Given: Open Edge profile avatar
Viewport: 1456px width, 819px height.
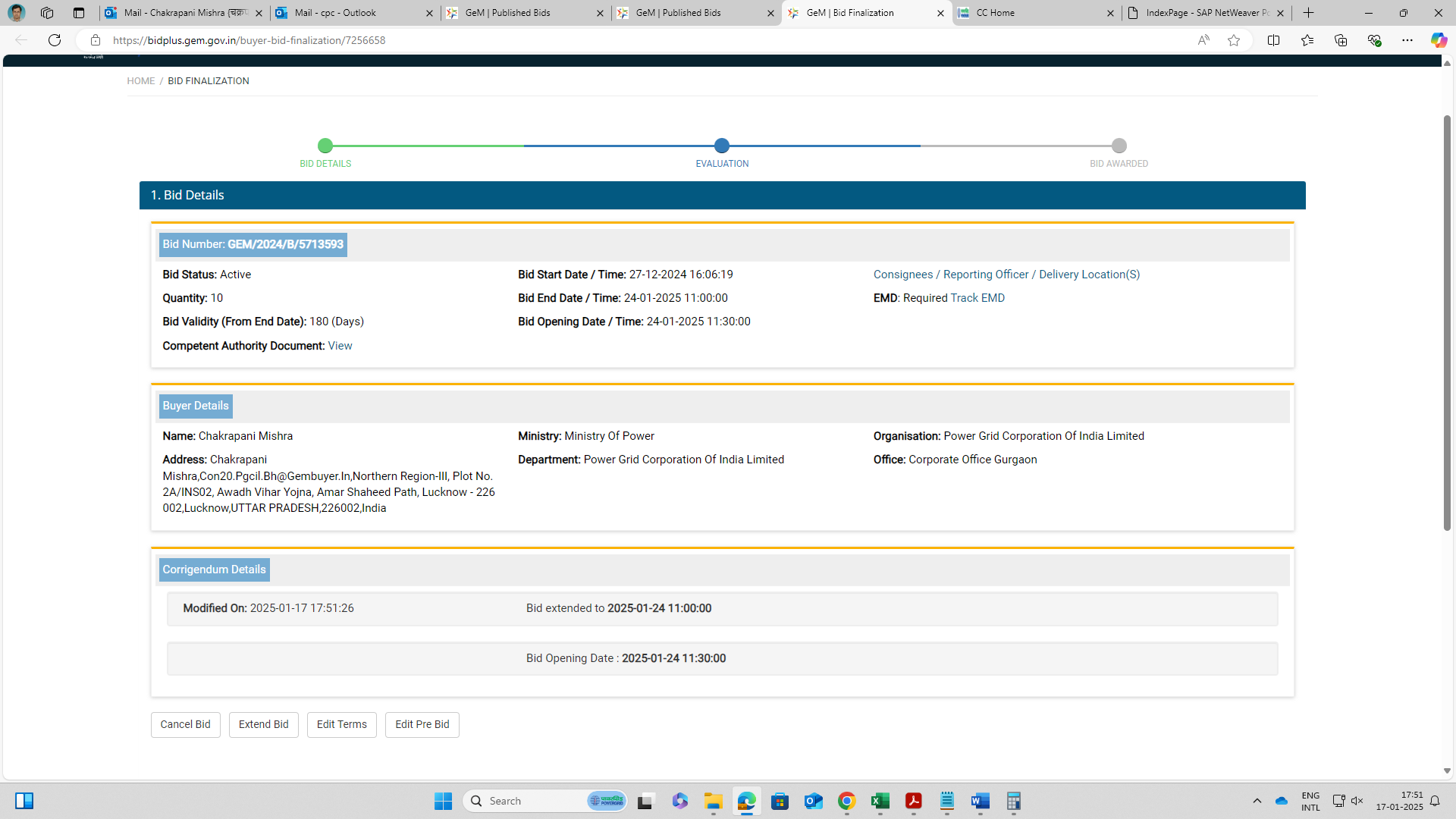Looking at the screenshot, I should coord(16,13).
